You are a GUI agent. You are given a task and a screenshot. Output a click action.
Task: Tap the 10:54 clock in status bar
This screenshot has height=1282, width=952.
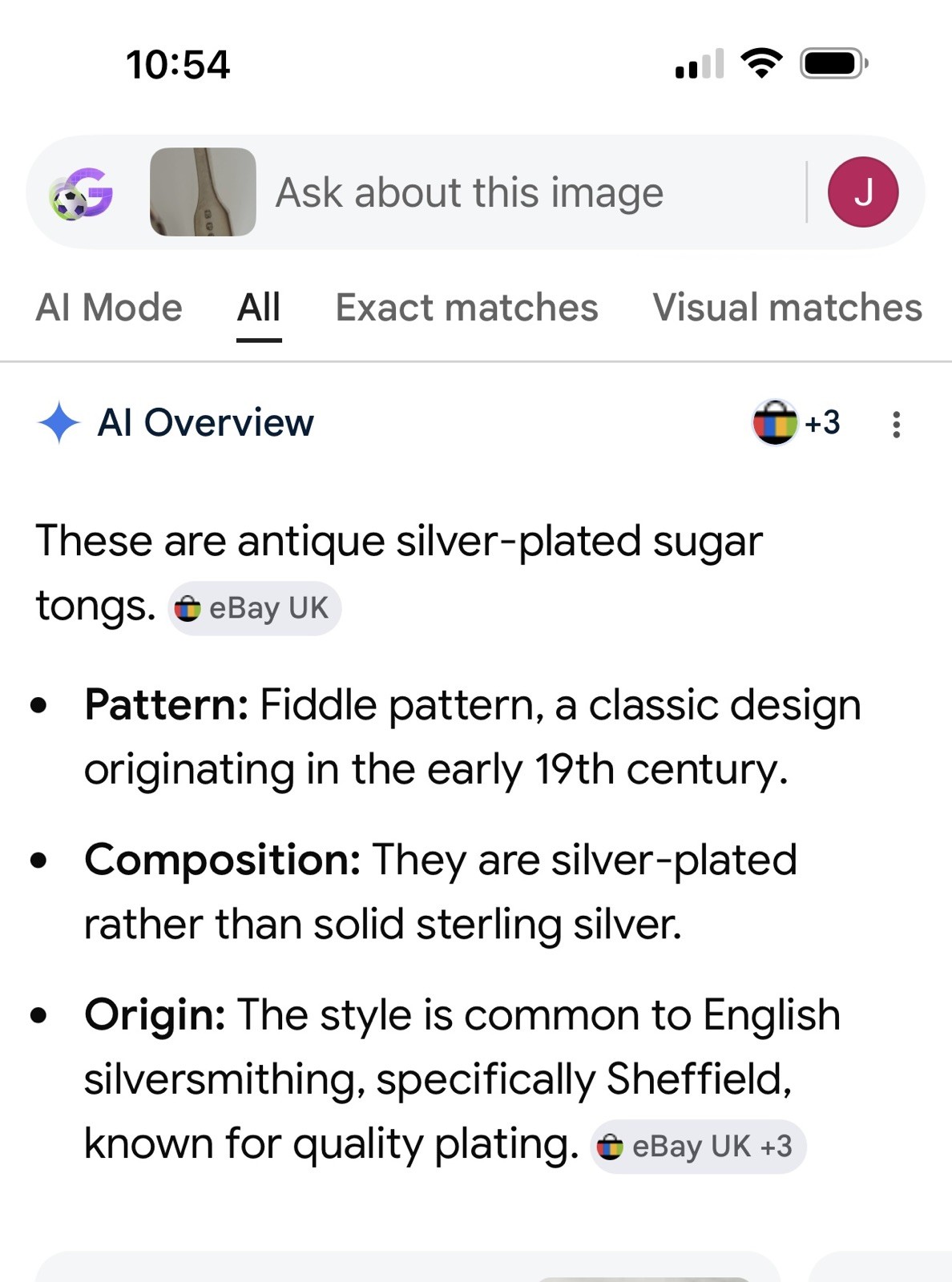click(x=178, y=64)
